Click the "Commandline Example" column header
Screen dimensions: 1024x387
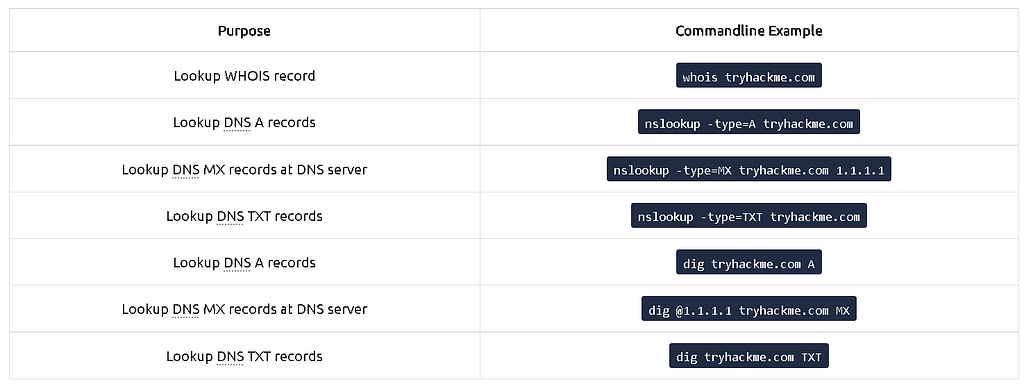coord(749,31)
